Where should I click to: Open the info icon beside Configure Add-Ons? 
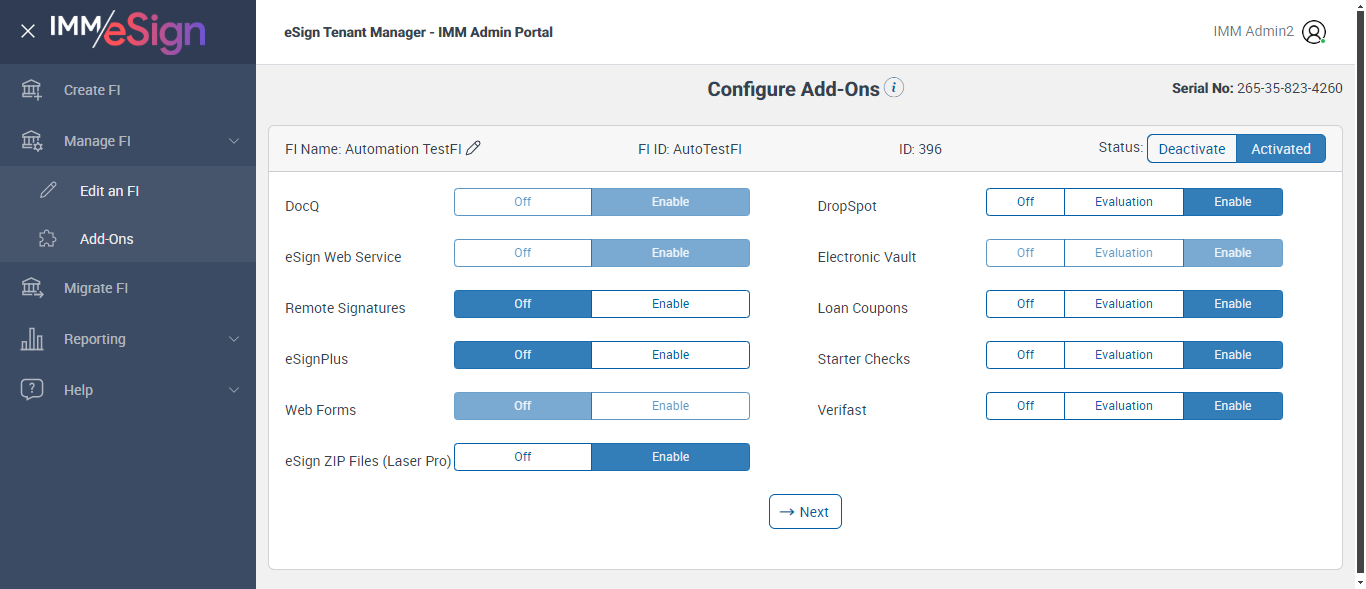click(x=894, y=88)
